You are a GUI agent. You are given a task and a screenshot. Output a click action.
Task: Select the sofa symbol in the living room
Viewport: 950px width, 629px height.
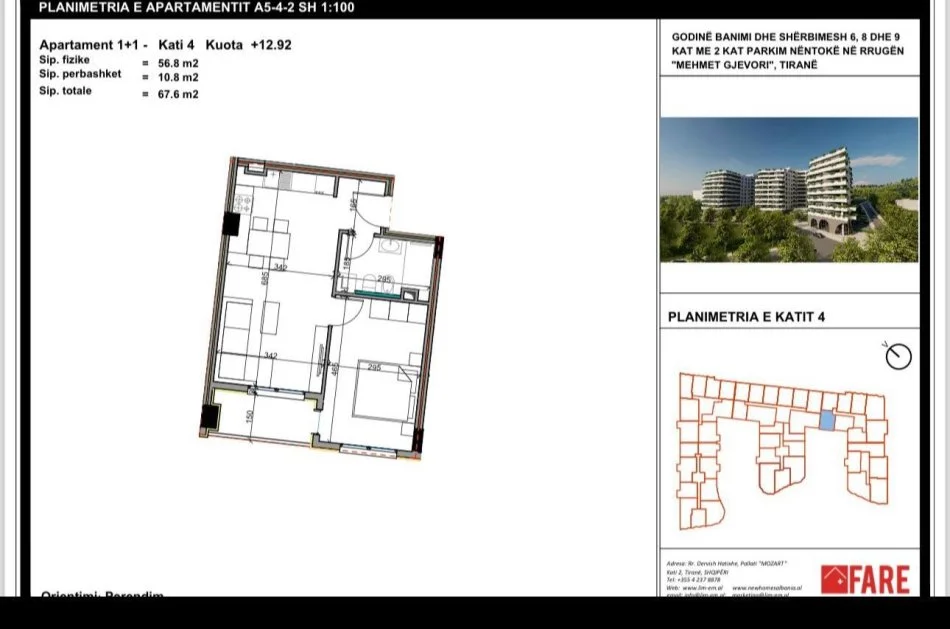point(234,342)
